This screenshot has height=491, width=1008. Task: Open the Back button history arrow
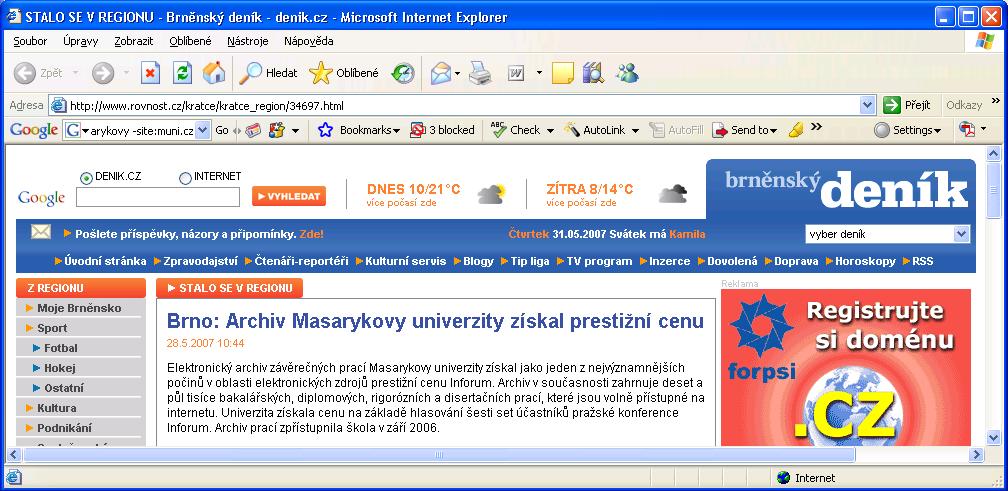click(x=75, y=73)
